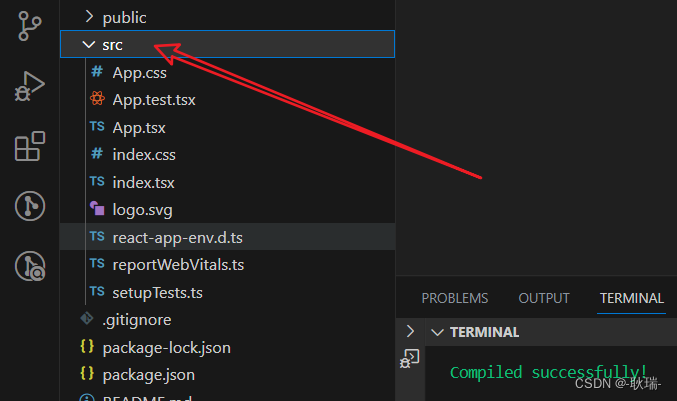Click the TS icon beside react-app-env.d.ts

coord(97,237)
